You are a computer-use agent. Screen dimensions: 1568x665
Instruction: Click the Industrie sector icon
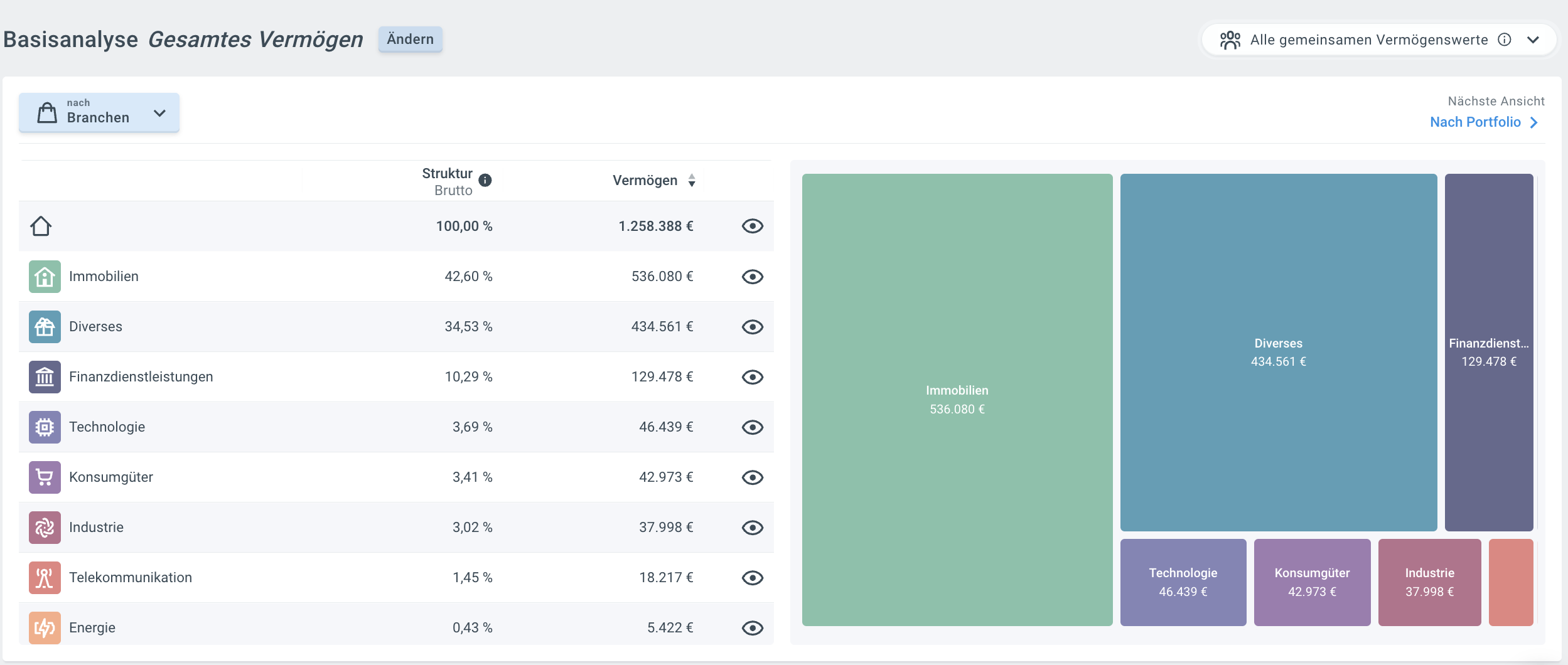click(45, 528)
